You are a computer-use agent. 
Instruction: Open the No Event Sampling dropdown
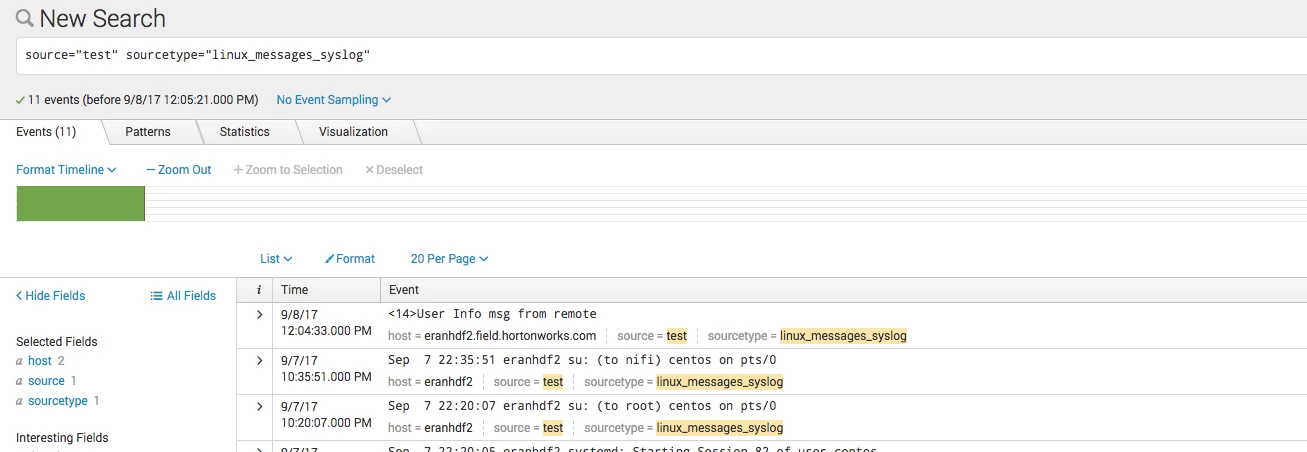tap(334, 100)
